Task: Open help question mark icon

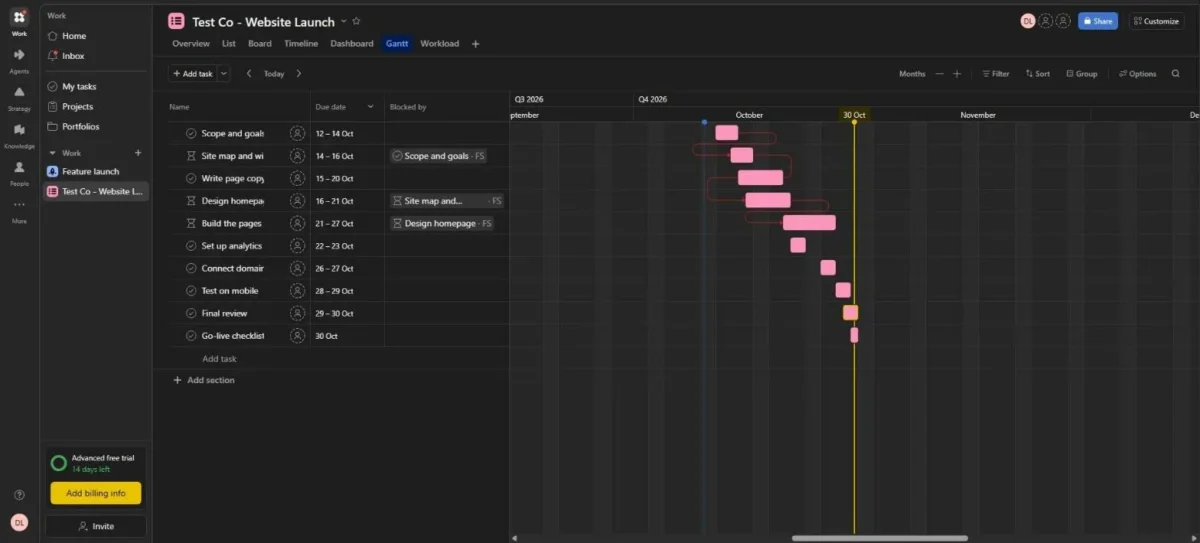Action: (19, 495)
